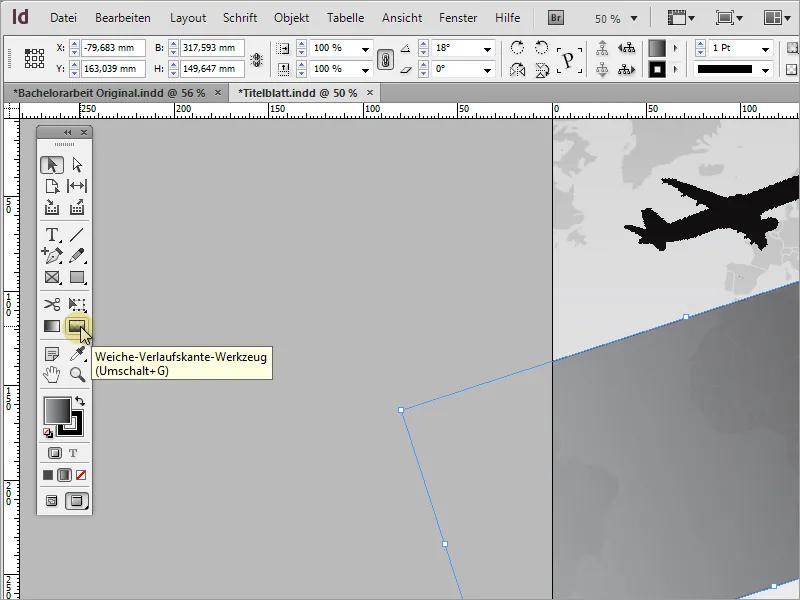
Task: Close the Titelblatt.indd tab
Action: pos(370,92)
